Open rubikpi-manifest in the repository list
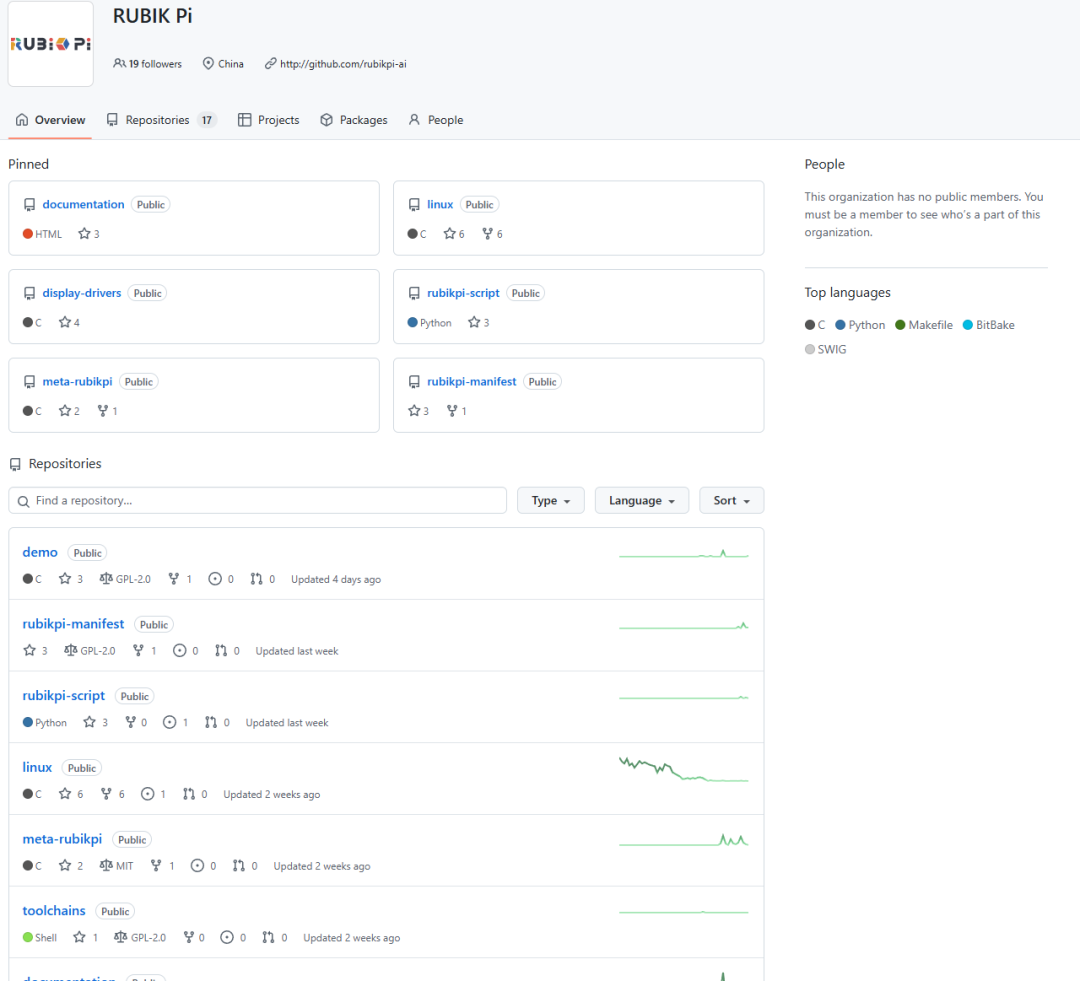This screenshot has height=981, width=1080. point(73,623)
